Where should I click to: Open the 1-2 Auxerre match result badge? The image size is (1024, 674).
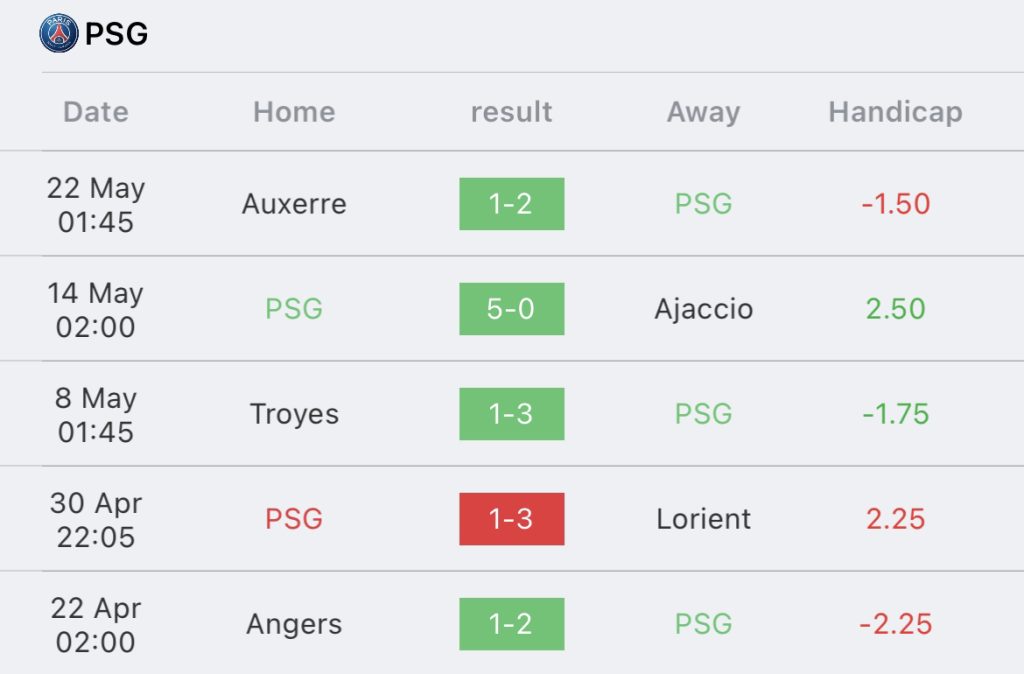pyautogui.click(x=511, y=204)
